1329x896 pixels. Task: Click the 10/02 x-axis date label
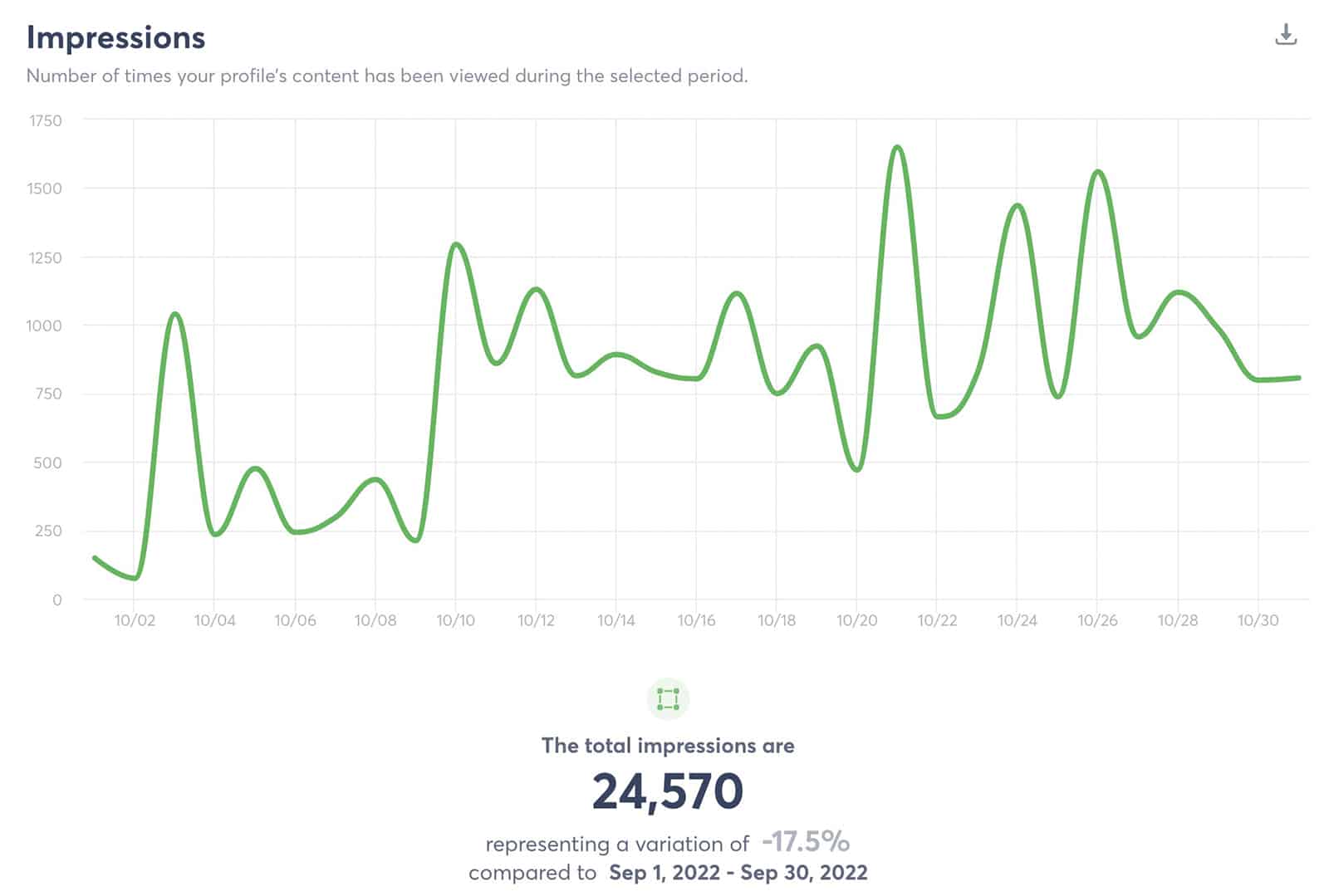(135, 620)
